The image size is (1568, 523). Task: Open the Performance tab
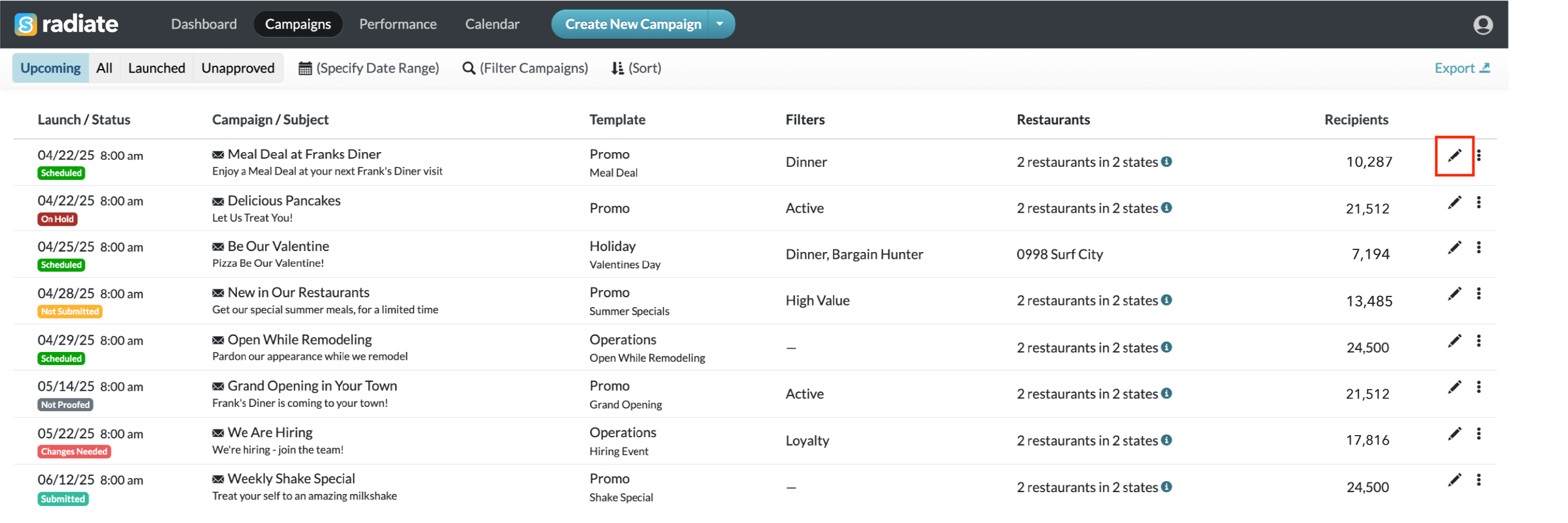click(397, 25)
